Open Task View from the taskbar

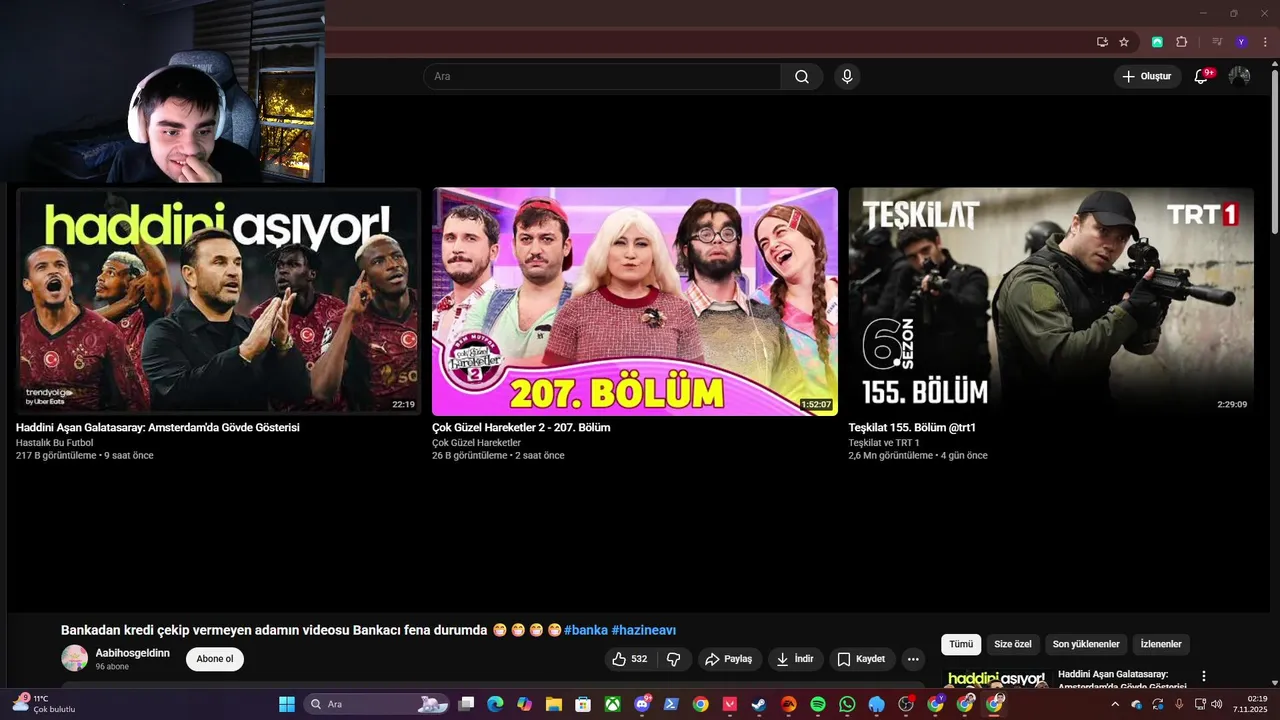pyautogui.click(x=466, y=704)
